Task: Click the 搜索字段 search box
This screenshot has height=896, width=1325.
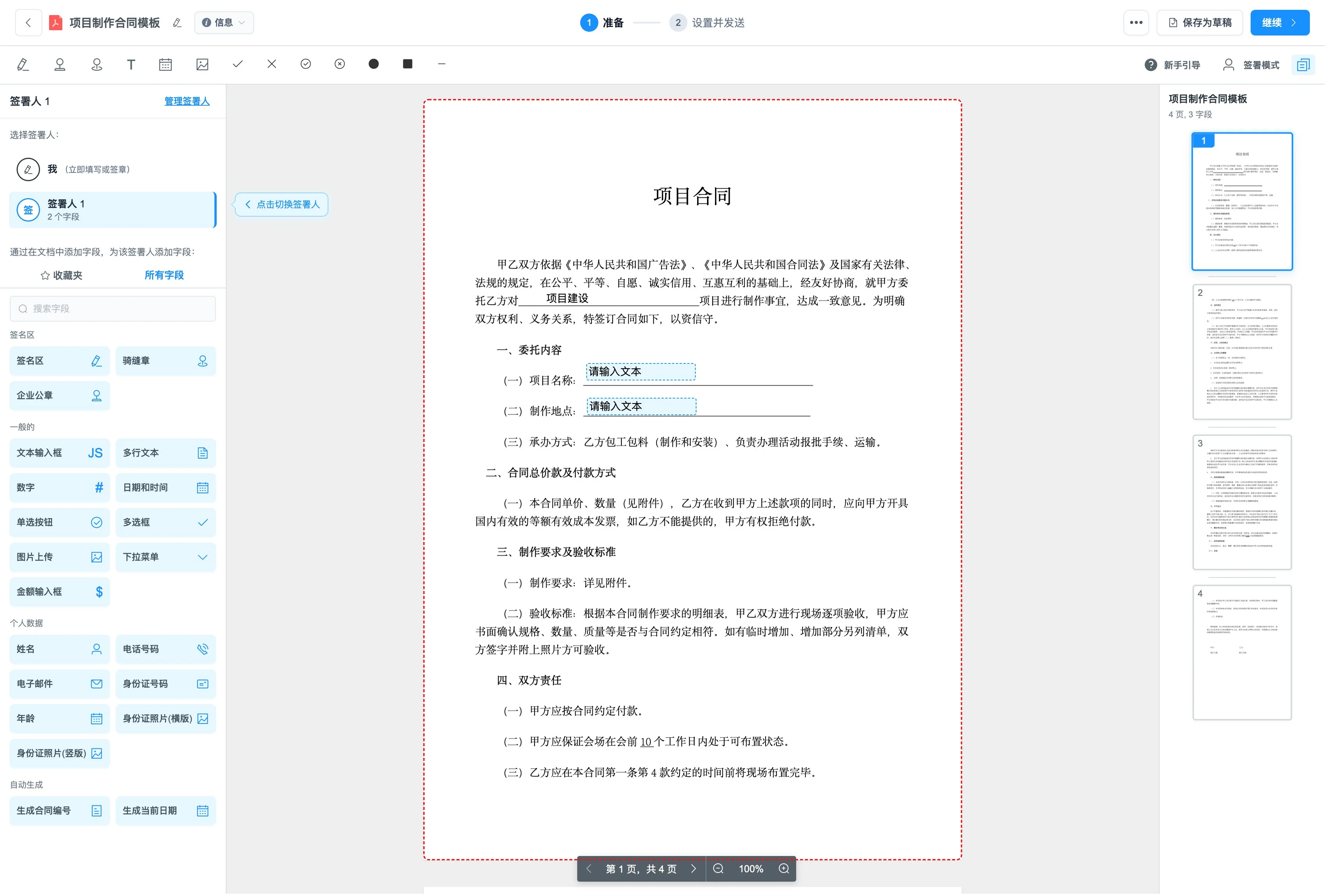Action: coord(113,308)
